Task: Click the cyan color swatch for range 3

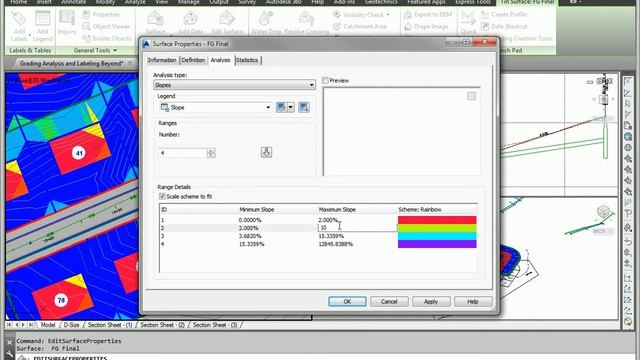Action: click(437, 236)
